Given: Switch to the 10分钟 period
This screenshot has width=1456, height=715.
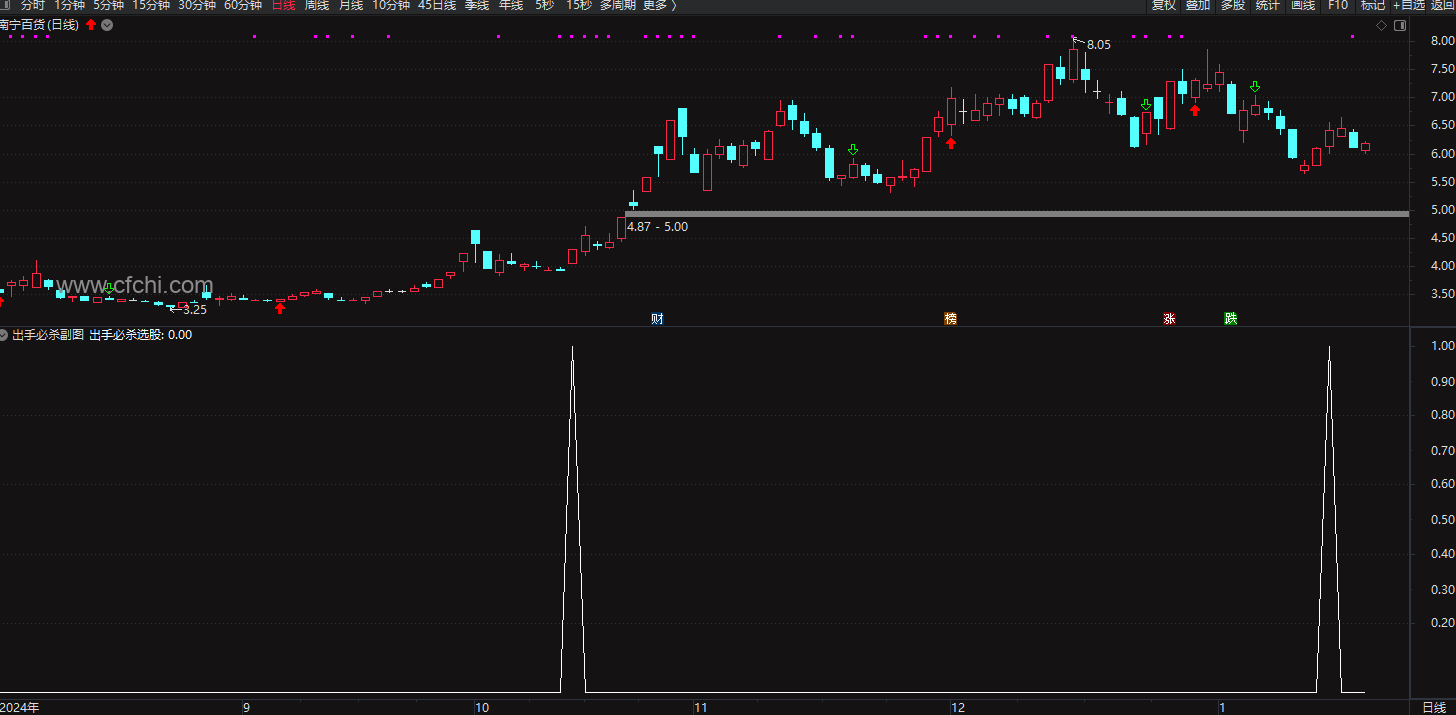Looking at the screenshot, I should 391,6.
